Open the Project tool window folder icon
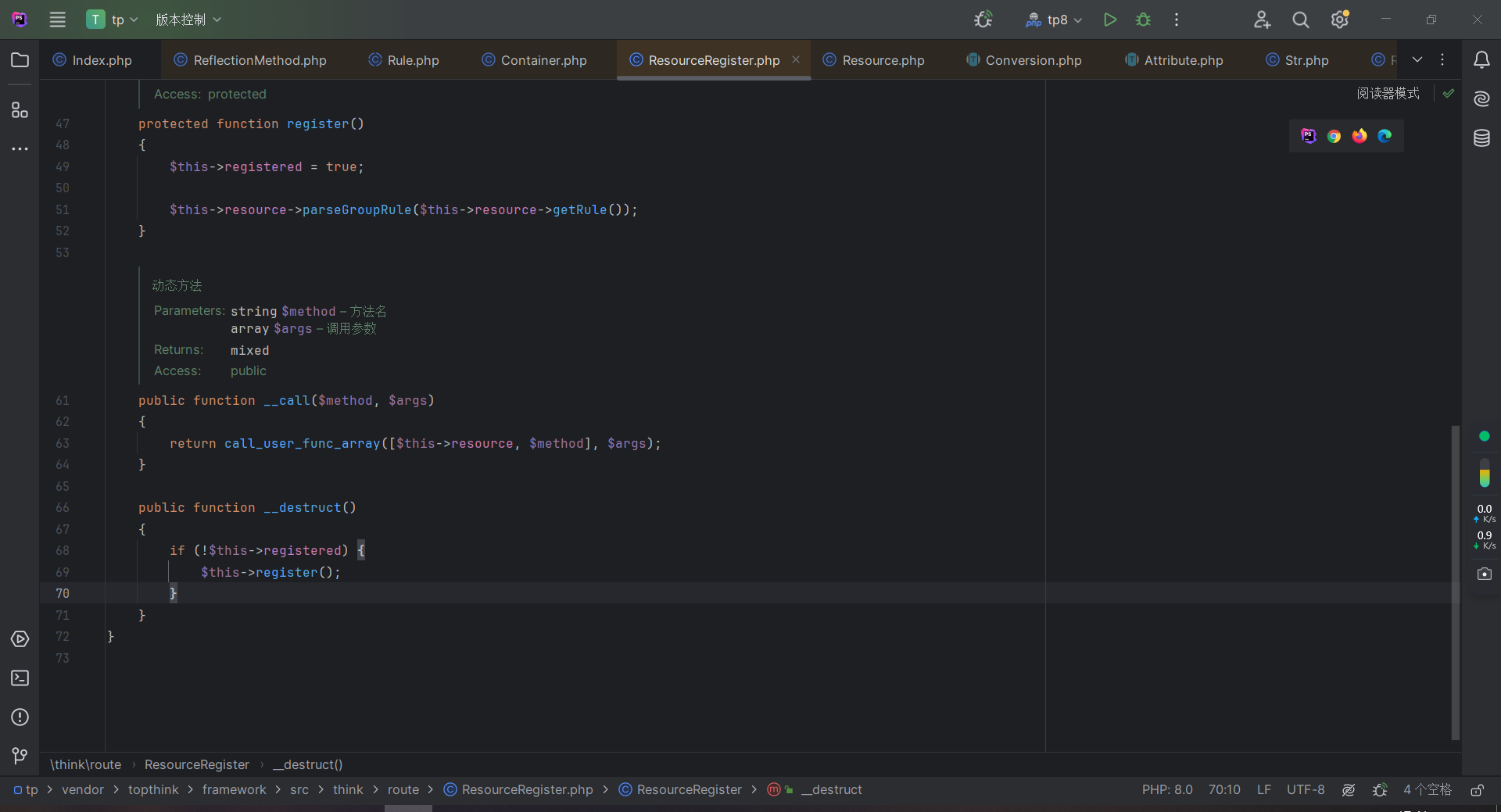The width and height of the screenshot is (1501, 812). pyautogui.click(x=20, y=60)
